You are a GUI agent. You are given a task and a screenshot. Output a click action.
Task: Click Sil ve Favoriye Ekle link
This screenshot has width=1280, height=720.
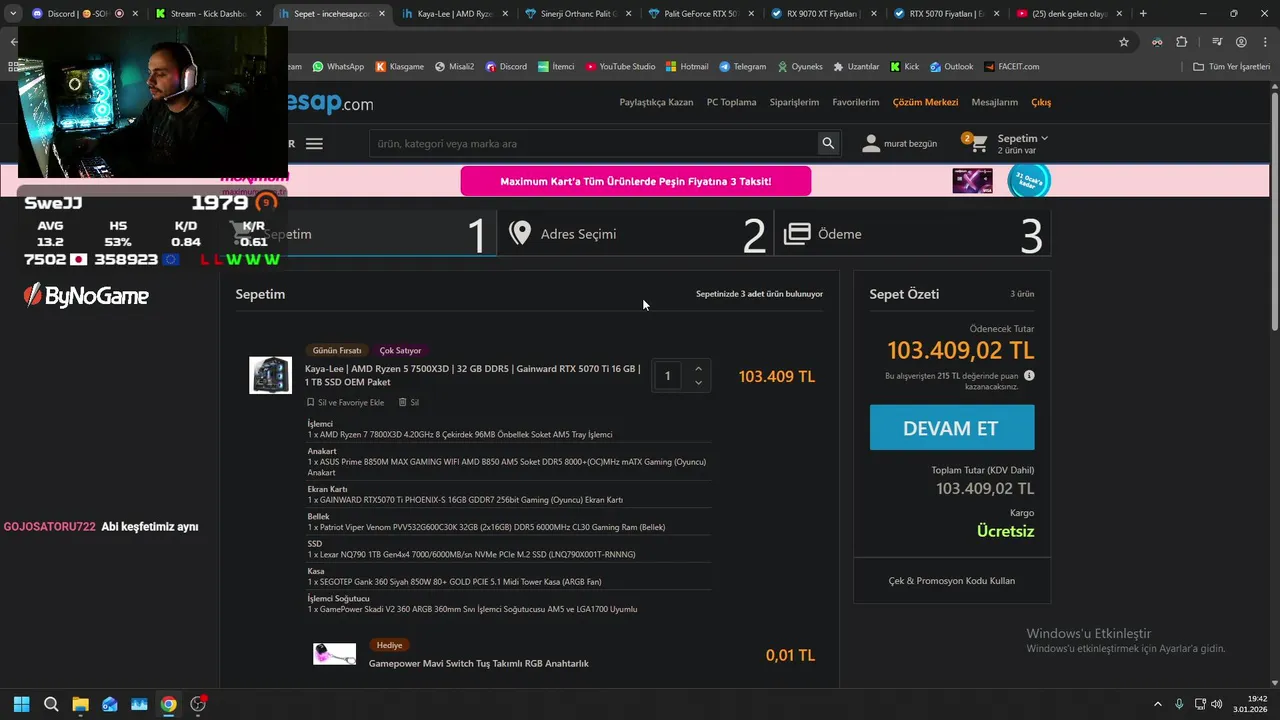345,402
